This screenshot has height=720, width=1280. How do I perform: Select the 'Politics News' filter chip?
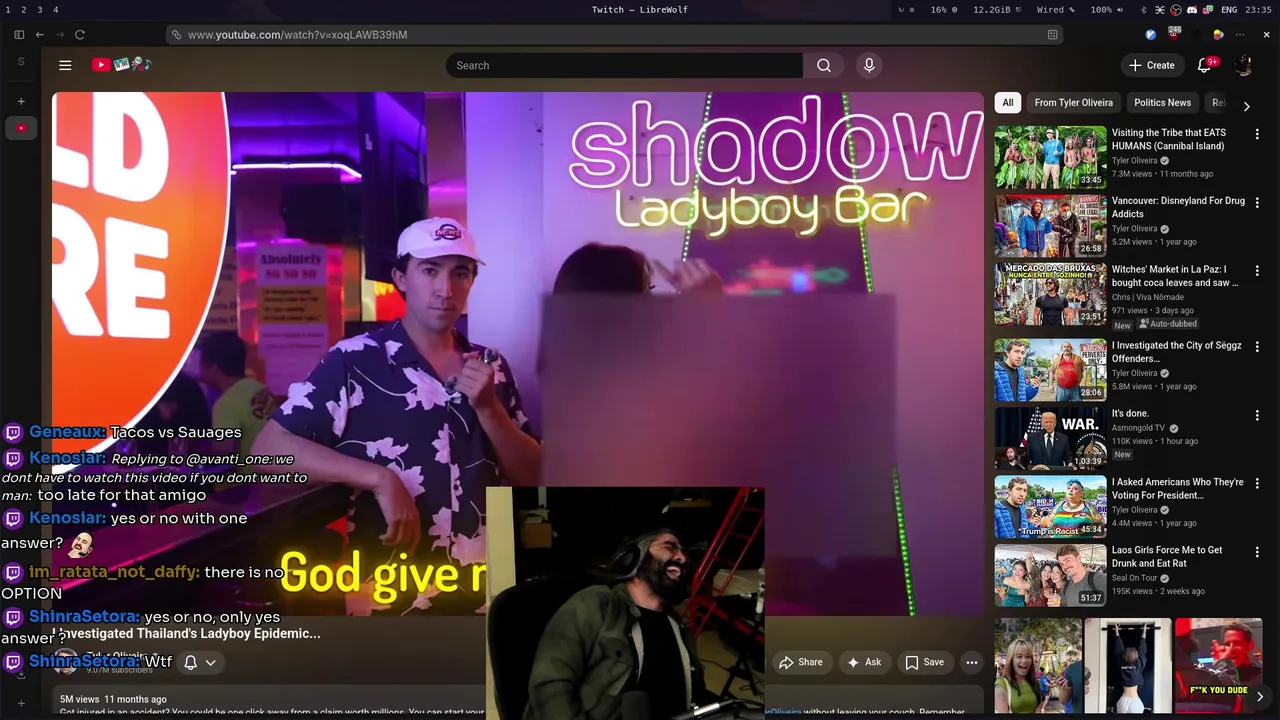tap(1162, 103)
